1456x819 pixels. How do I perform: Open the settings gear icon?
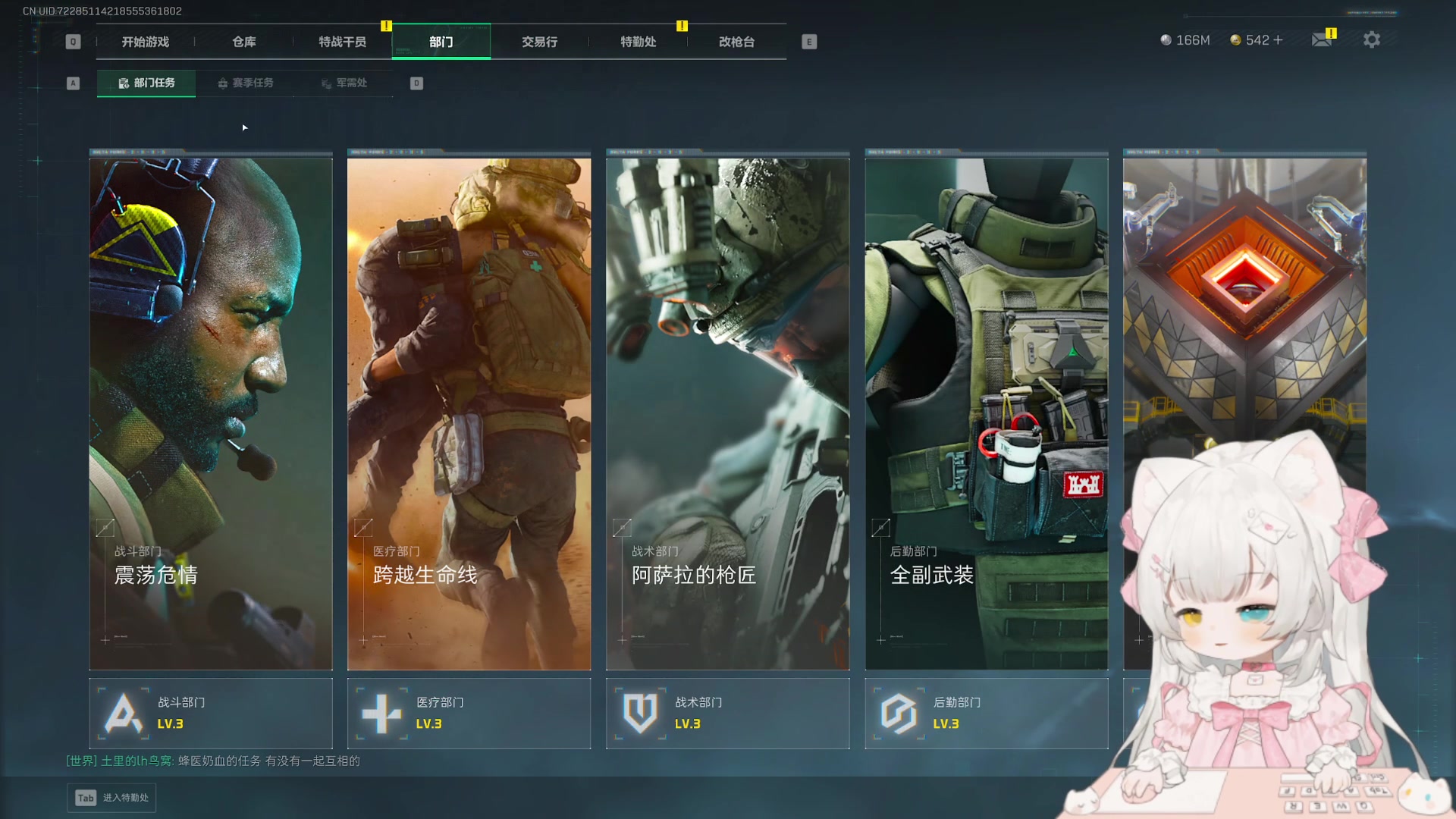coord(1371,39)
